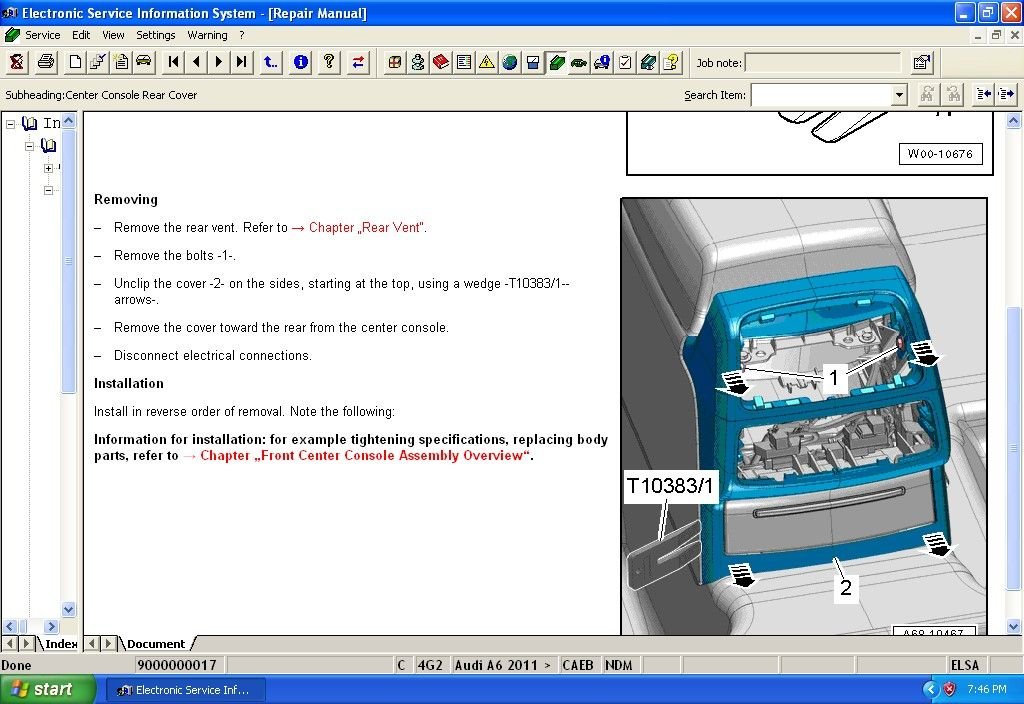This screenshot has width=1024, height=704.
Task: Go back using the previous page arrow
Action: (195, 62)
